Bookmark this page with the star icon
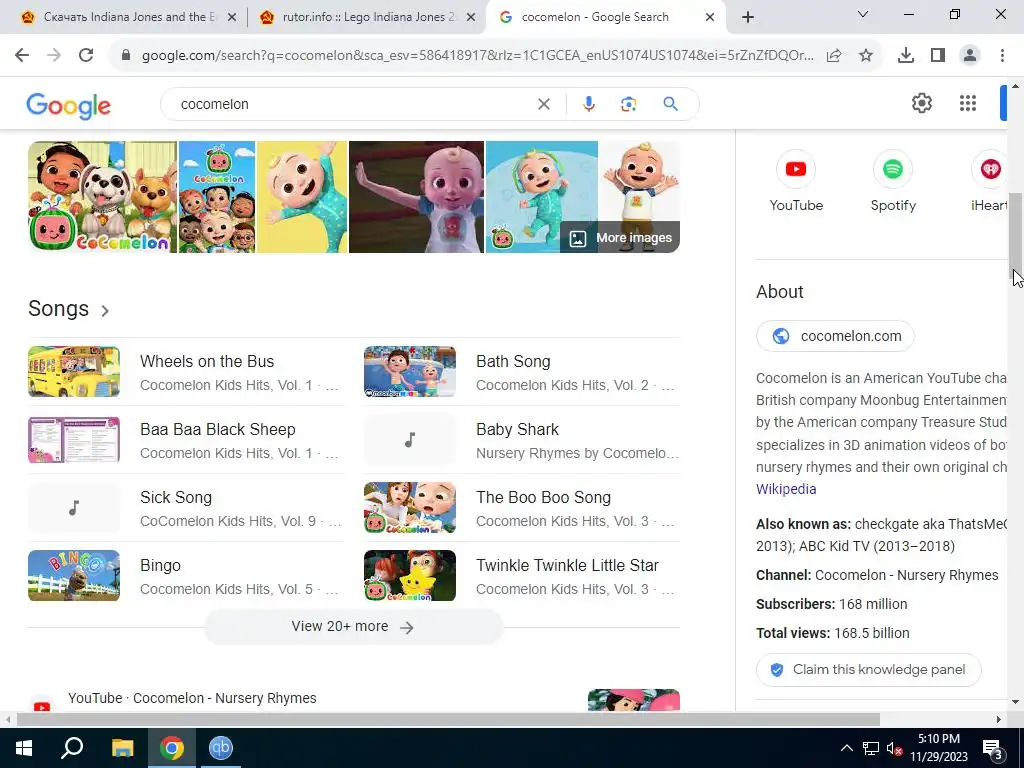The width and height of the screenshot is (1024, 768). pyautogui.click(x=866, y=56)
